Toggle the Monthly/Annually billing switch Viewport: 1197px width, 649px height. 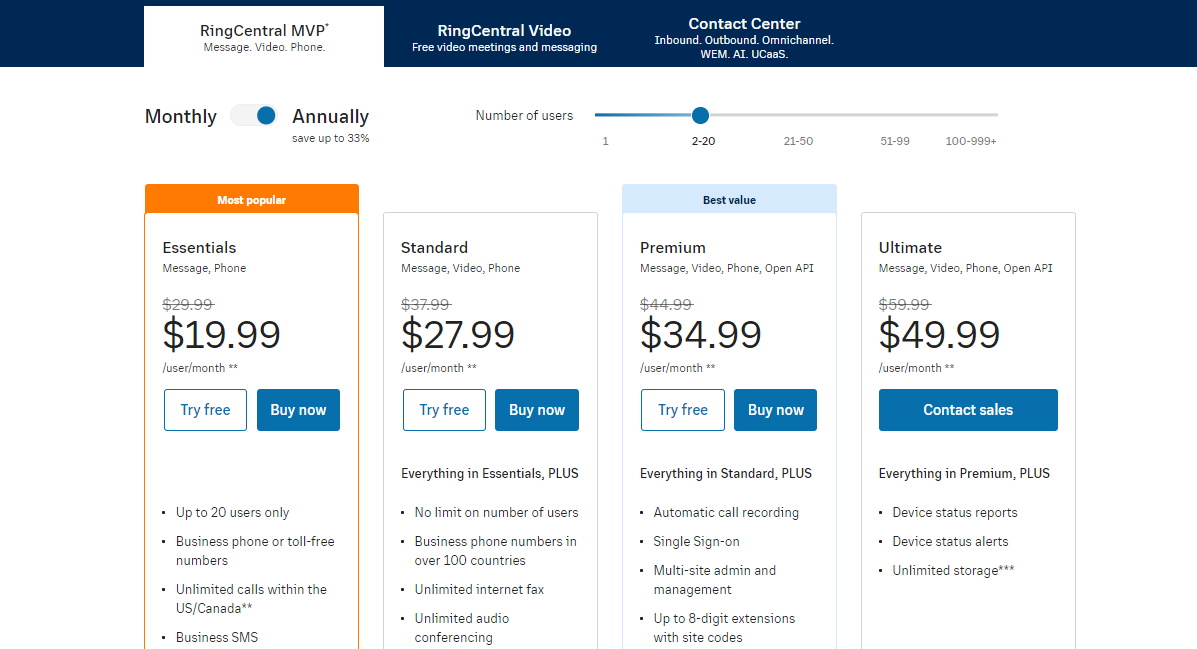253,115
